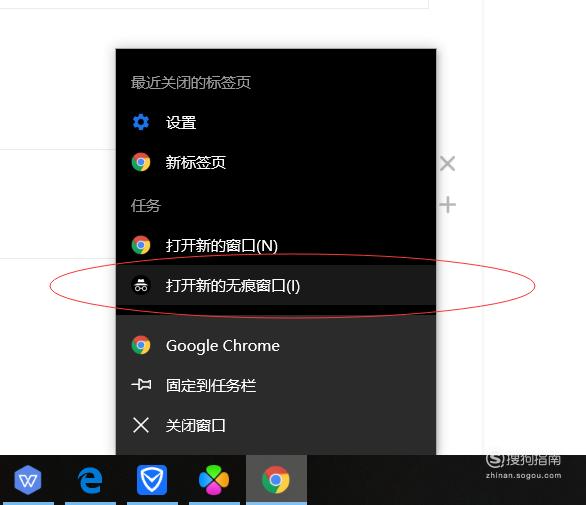
Task: Click the incognito hat-and-glasses icon
Action: 141,285
